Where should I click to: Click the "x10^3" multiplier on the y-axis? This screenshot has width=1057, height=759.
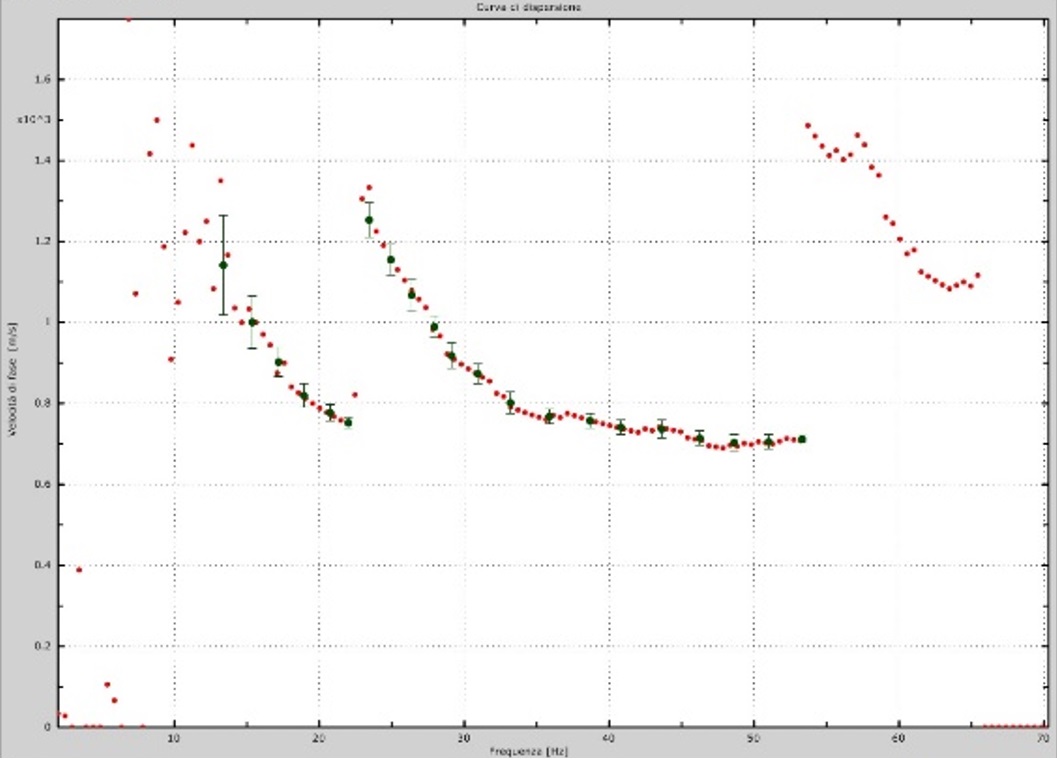coord(34,120)
